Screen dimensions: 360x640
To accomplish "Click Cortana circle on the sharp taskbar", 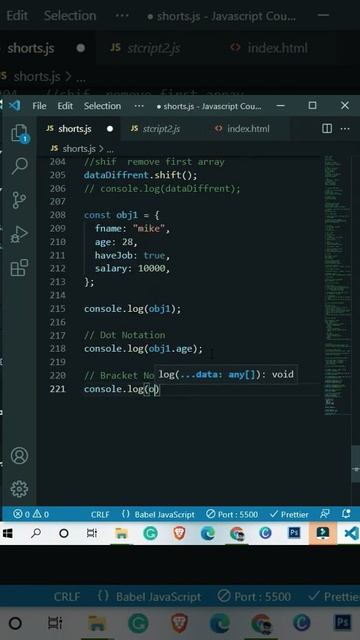I will [64, 533].
